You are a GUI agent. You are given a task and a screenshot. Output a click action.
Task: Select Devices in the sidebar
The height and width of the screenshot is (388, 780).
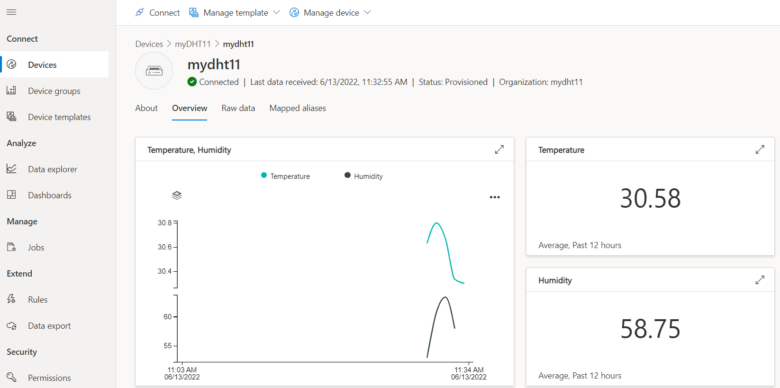coord(54,65)
